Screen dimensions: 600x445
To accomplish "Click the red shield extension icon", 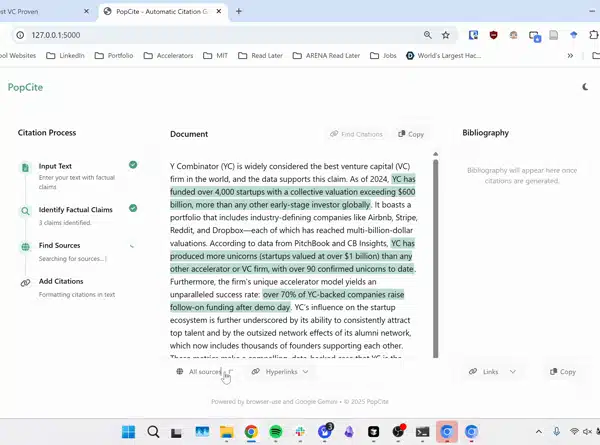I will 494,35.
